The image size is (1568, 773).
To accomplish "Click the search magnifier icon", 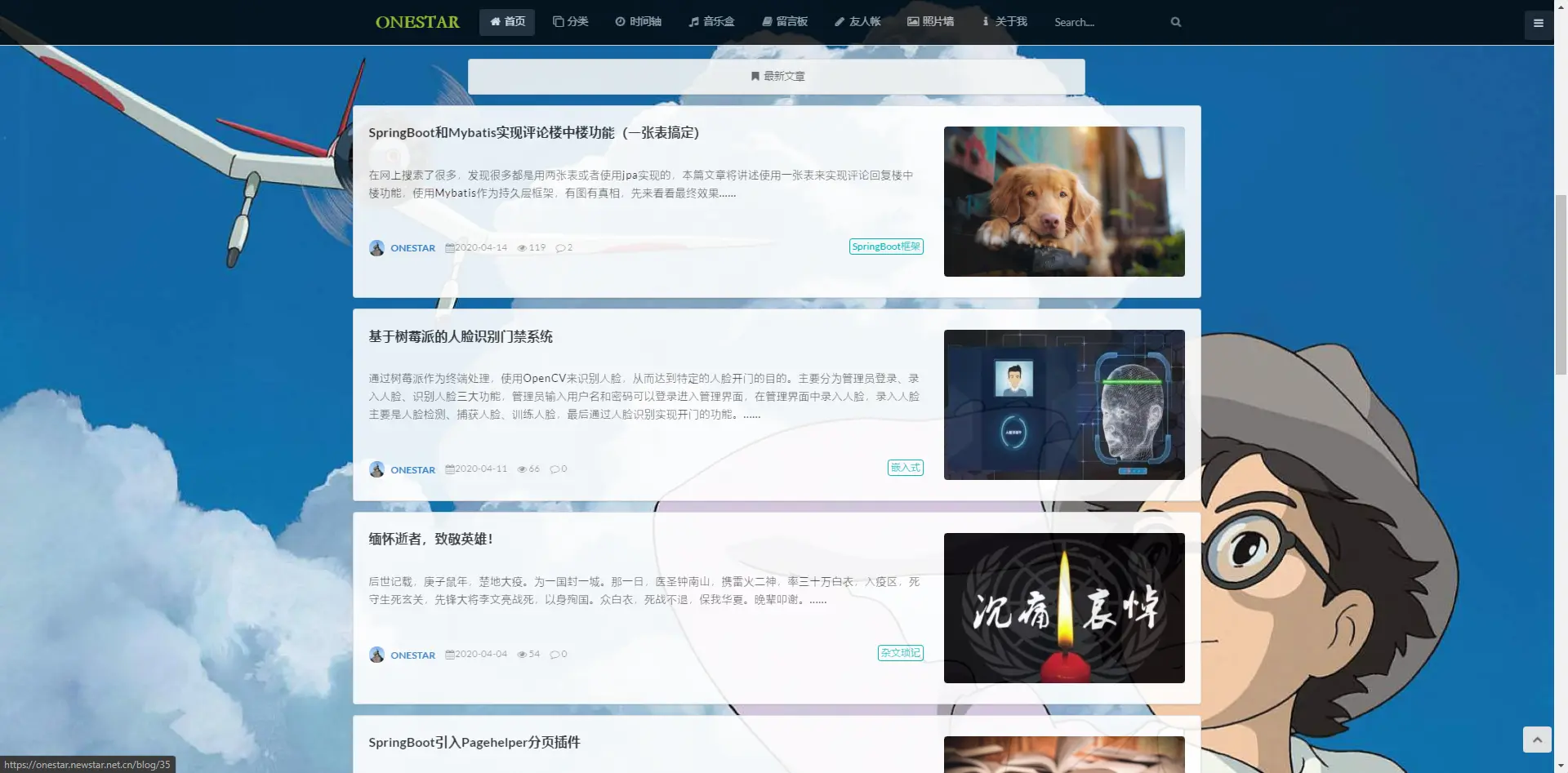I will click(1176, 22).
